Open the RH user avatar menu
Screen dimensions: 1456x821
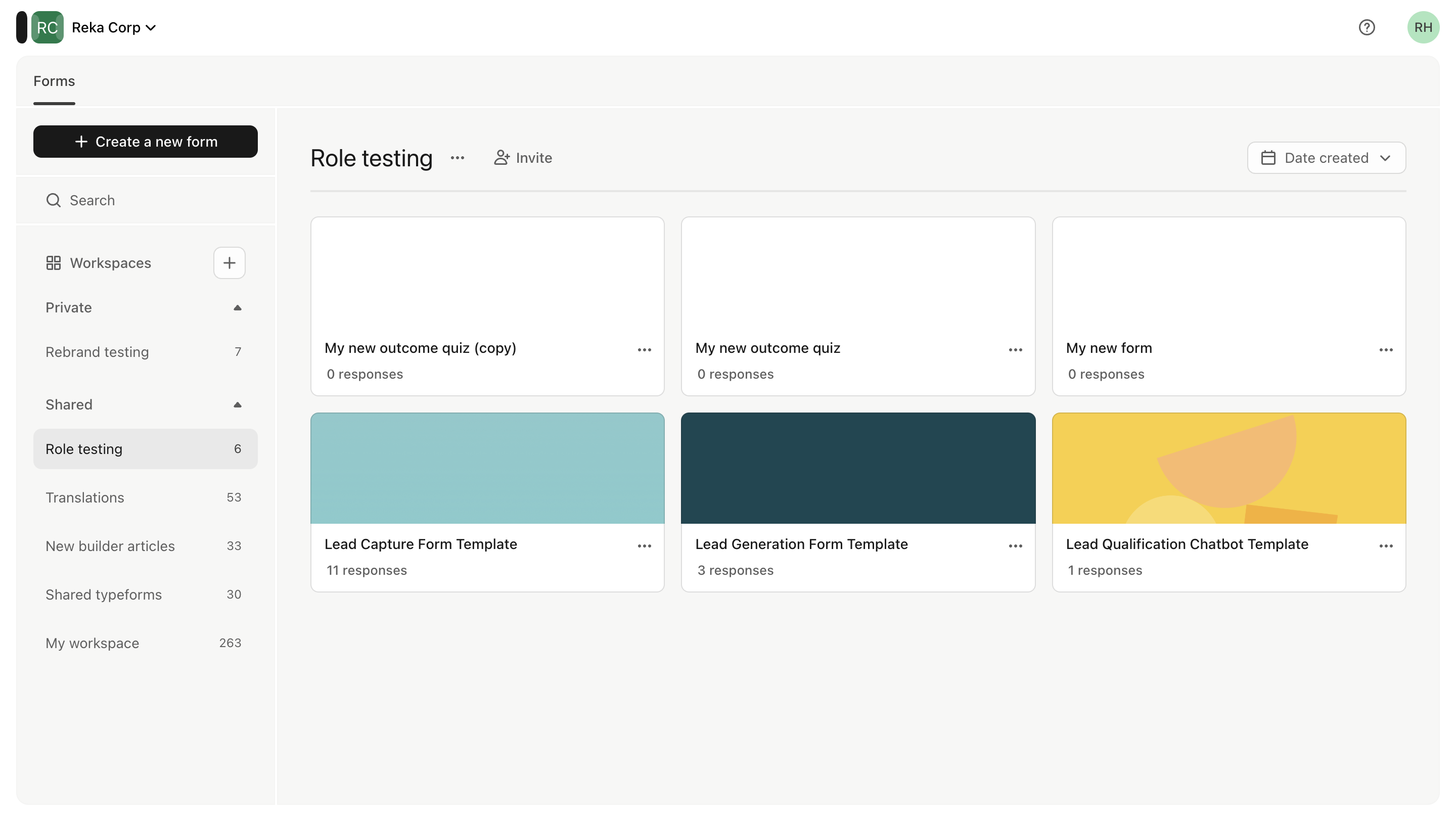point(1423,27)
